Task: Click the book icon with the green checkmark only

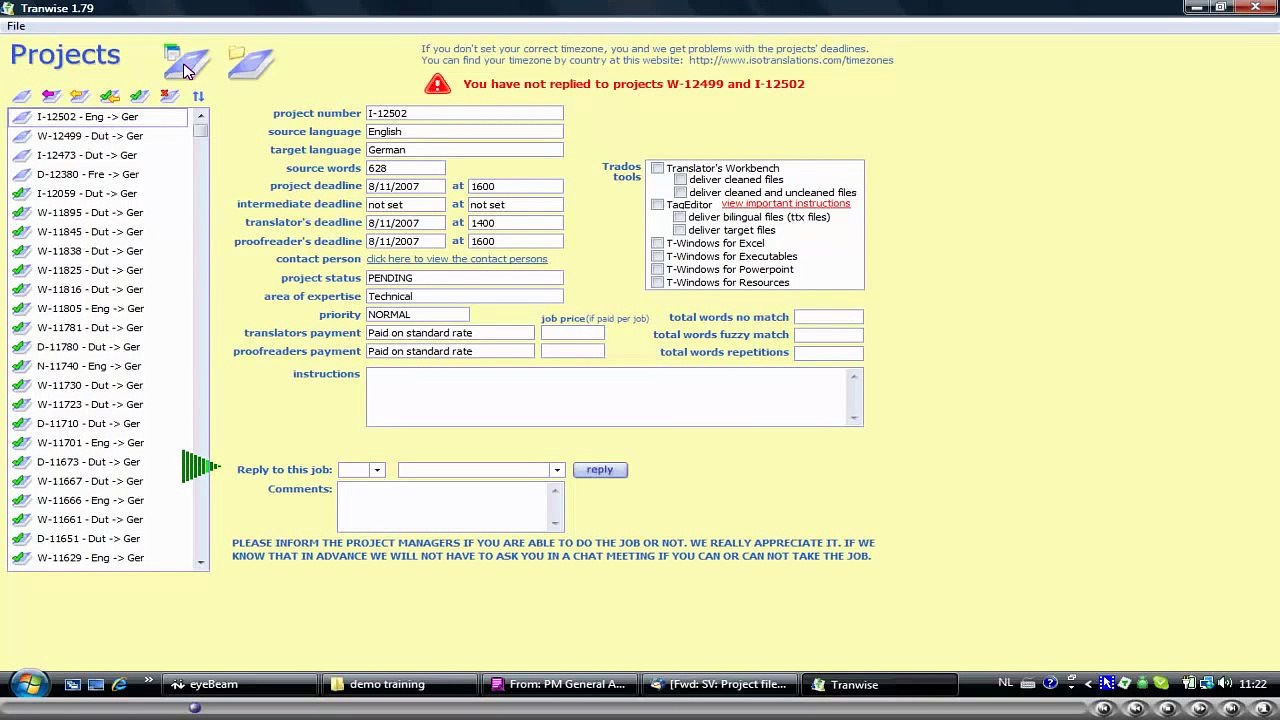Action: (x=139, y=96)
